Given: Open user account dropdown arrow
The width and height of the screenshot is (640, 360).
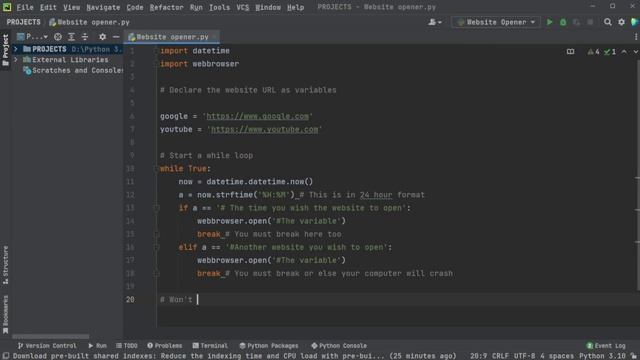Looking at the screenshot, I should coord(440,22).
